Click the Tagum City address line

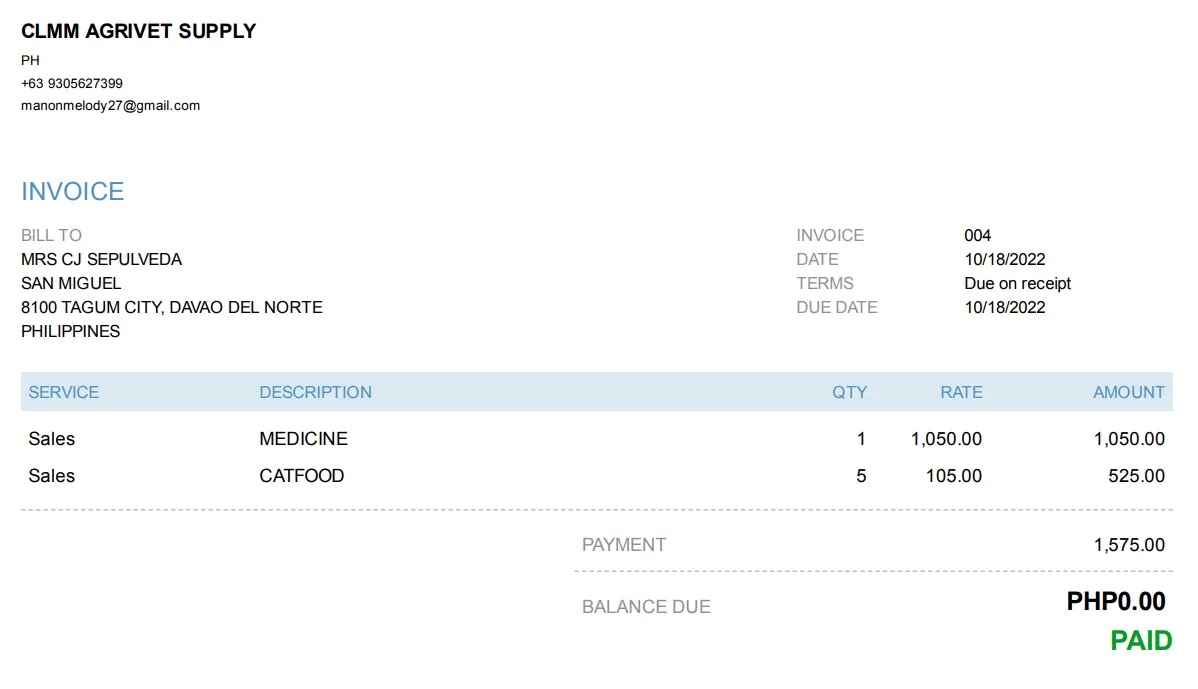(172, 307)
